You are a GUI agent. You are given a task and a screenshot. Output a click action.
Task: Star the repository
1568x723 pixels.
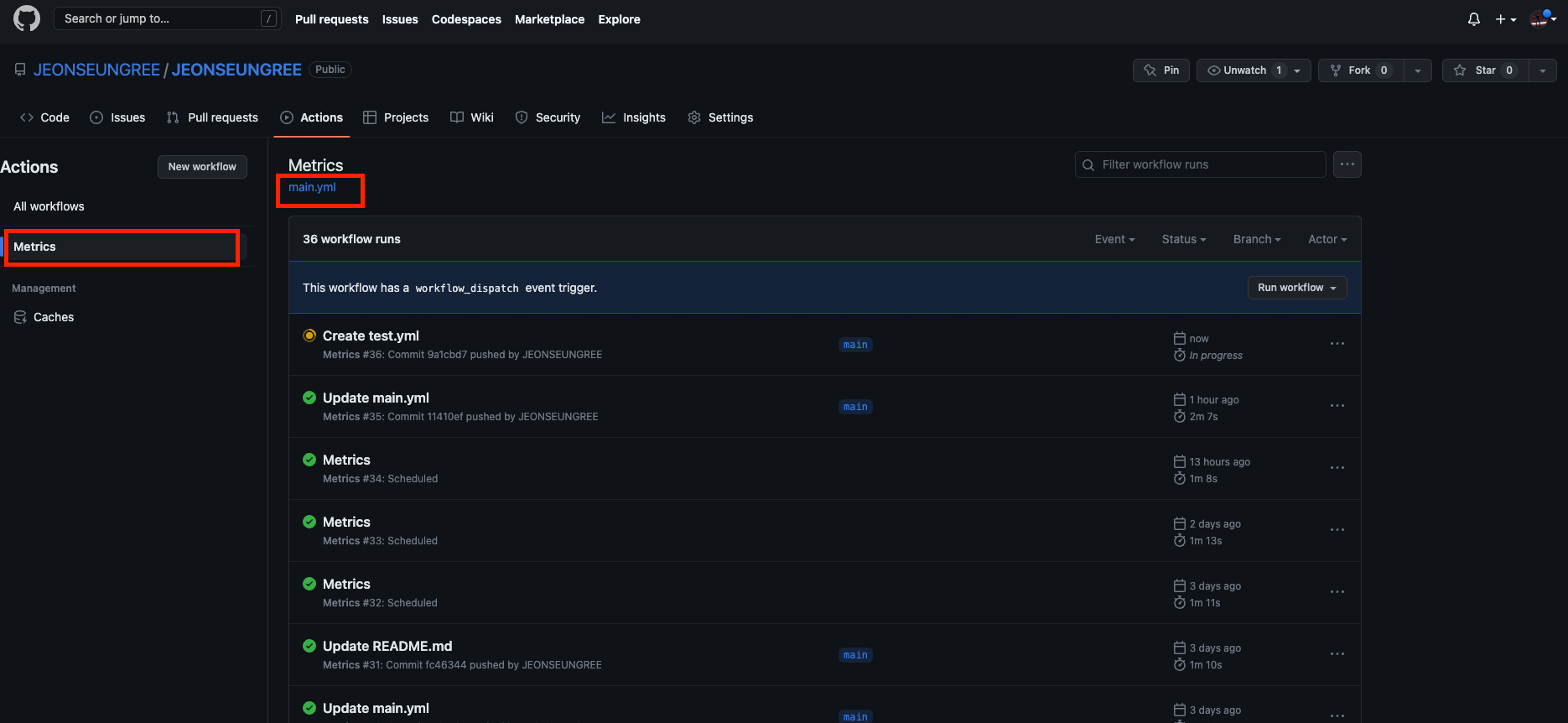click(x=1485, y=70)
